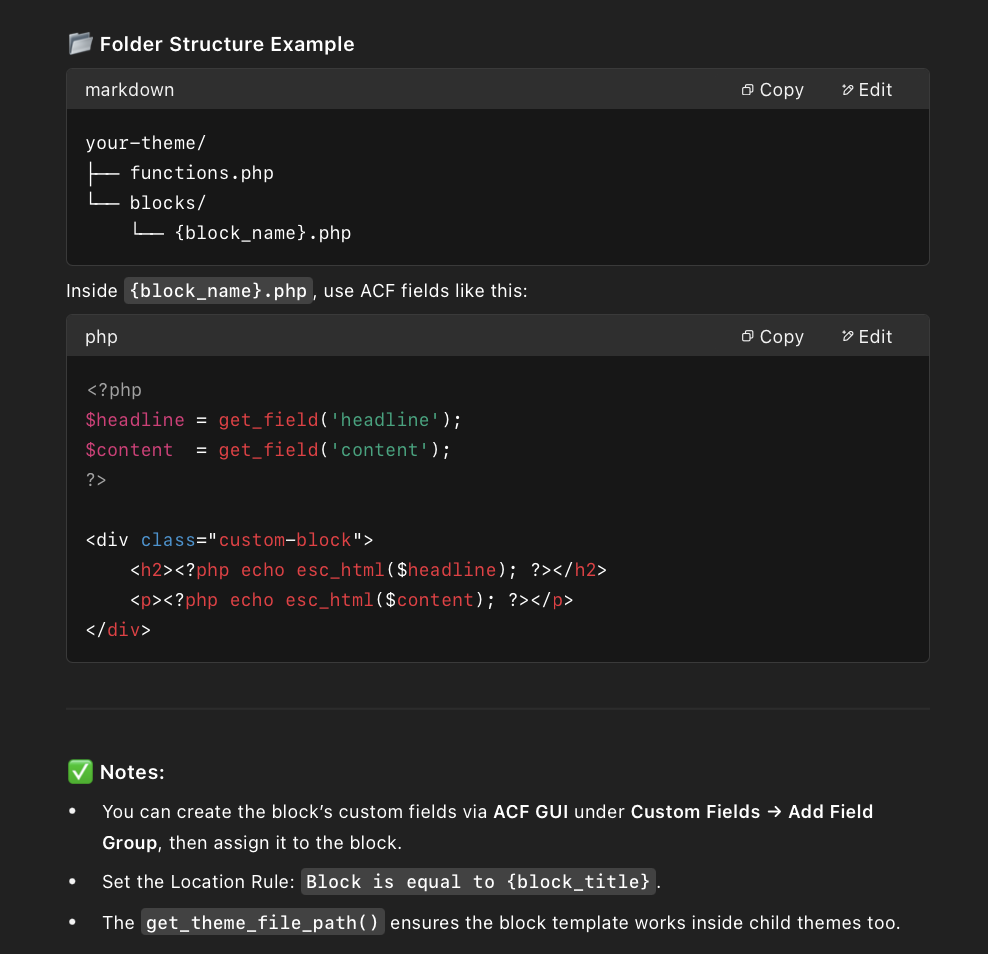Click the copy icon in markdown block header

(747, 90)
